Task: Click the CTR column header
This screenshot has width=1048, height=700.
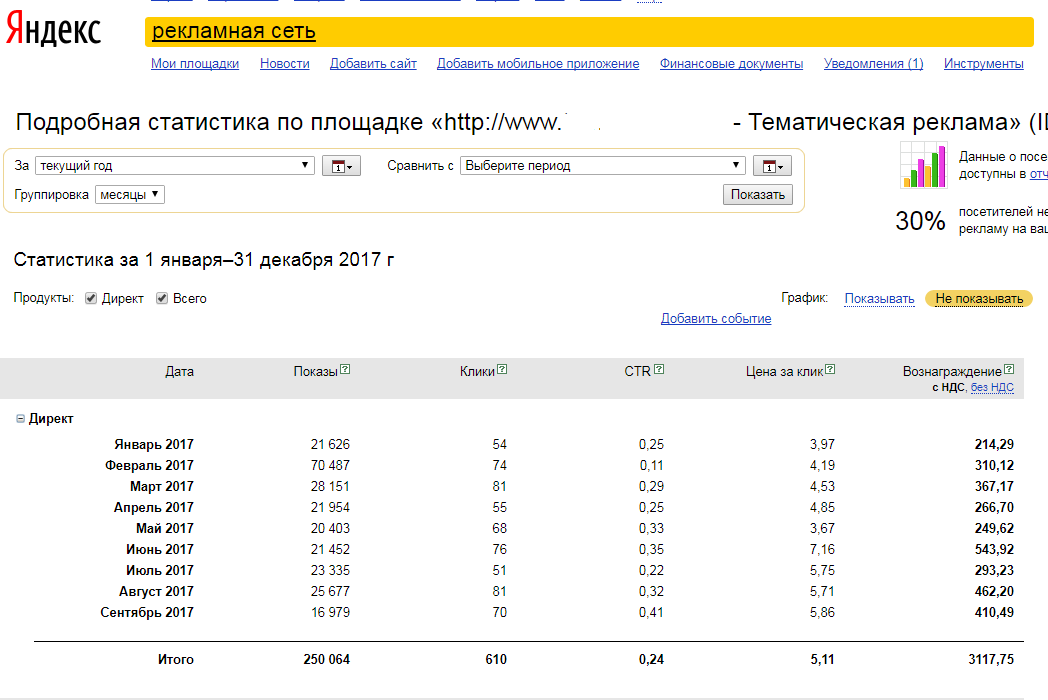Action: 638,372
